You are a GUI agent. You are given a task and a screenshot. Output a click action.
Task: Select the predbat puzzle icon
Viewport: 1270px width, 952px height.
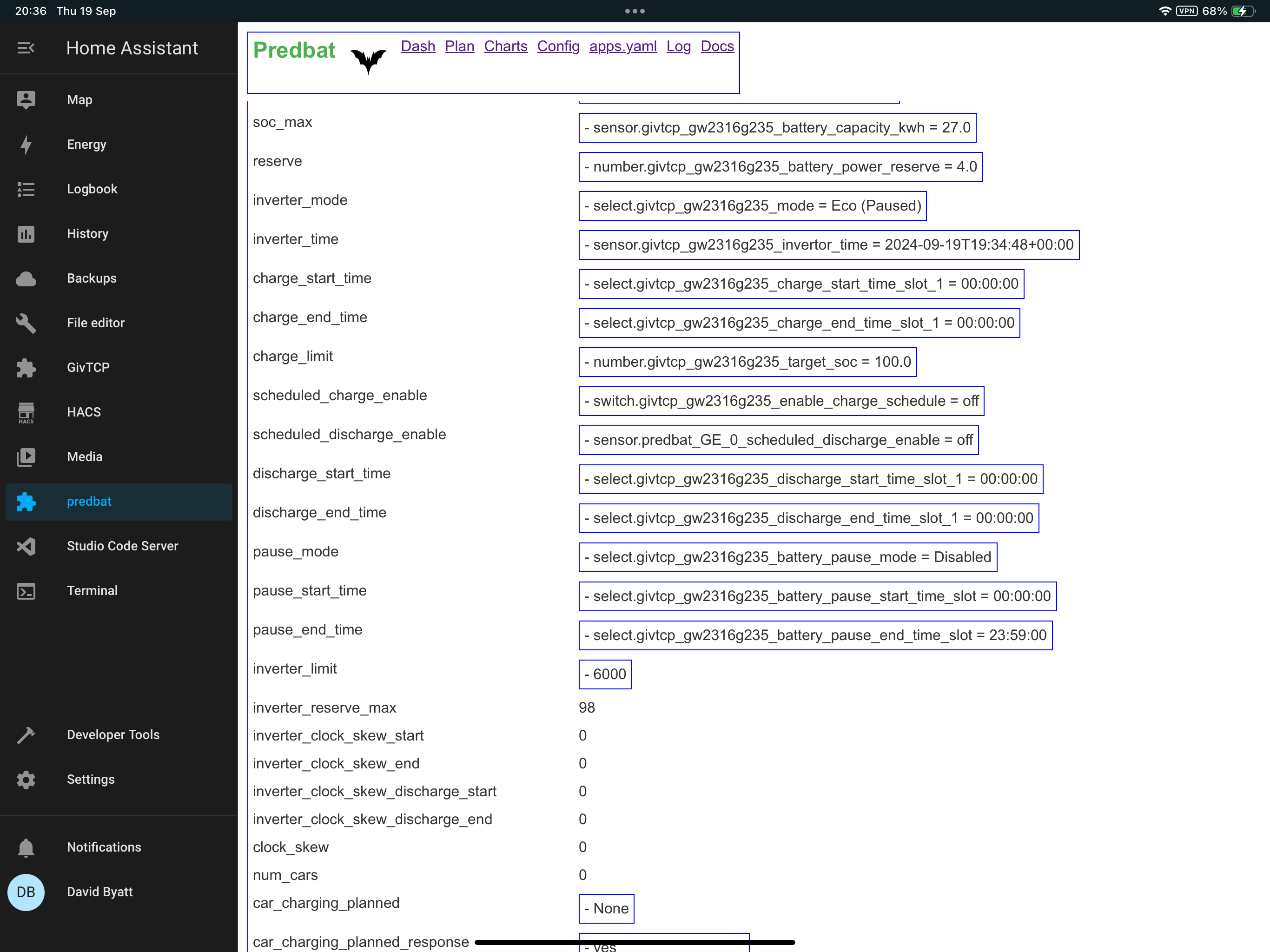[x=26, y=502]
